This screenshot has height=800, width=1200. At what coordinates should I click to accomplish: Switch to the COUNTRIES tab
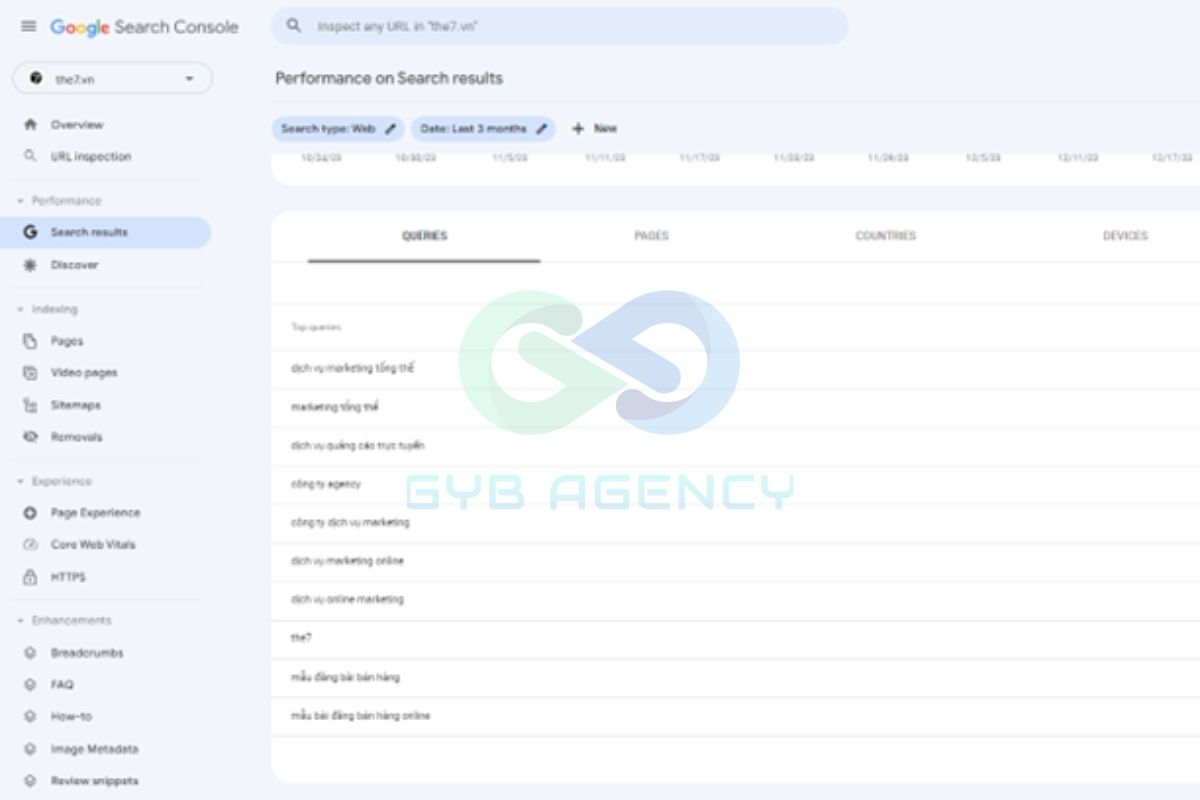click(x=885, y=236)
